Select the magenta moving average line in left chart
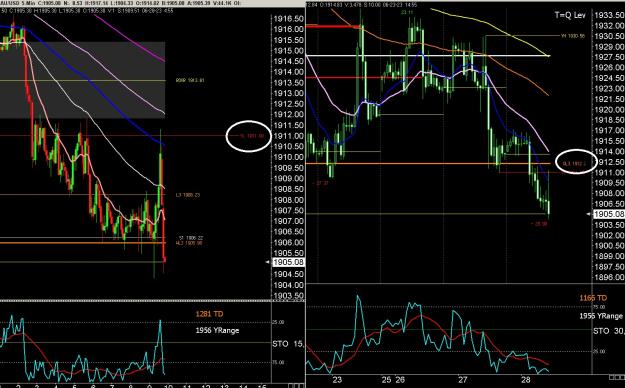The width and height of the screenshot is (625, 388). click(130, 39)
